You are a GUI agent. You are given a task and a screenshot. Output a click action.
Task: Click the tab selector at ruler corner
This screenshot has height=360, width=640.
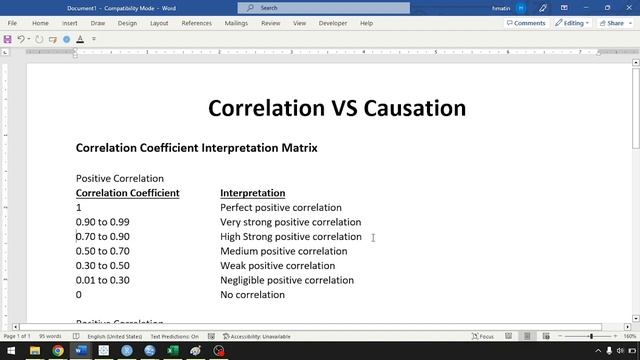point(5,52)
